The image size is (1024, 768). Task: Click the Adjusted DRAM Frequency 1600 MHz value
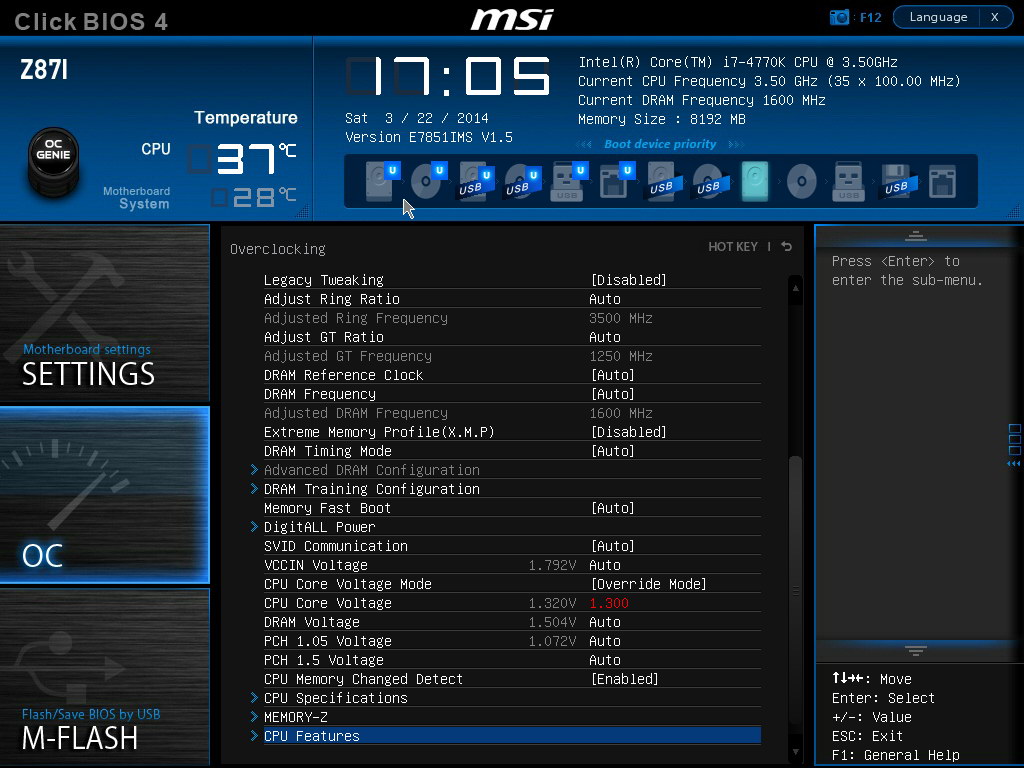coord(620,413)
